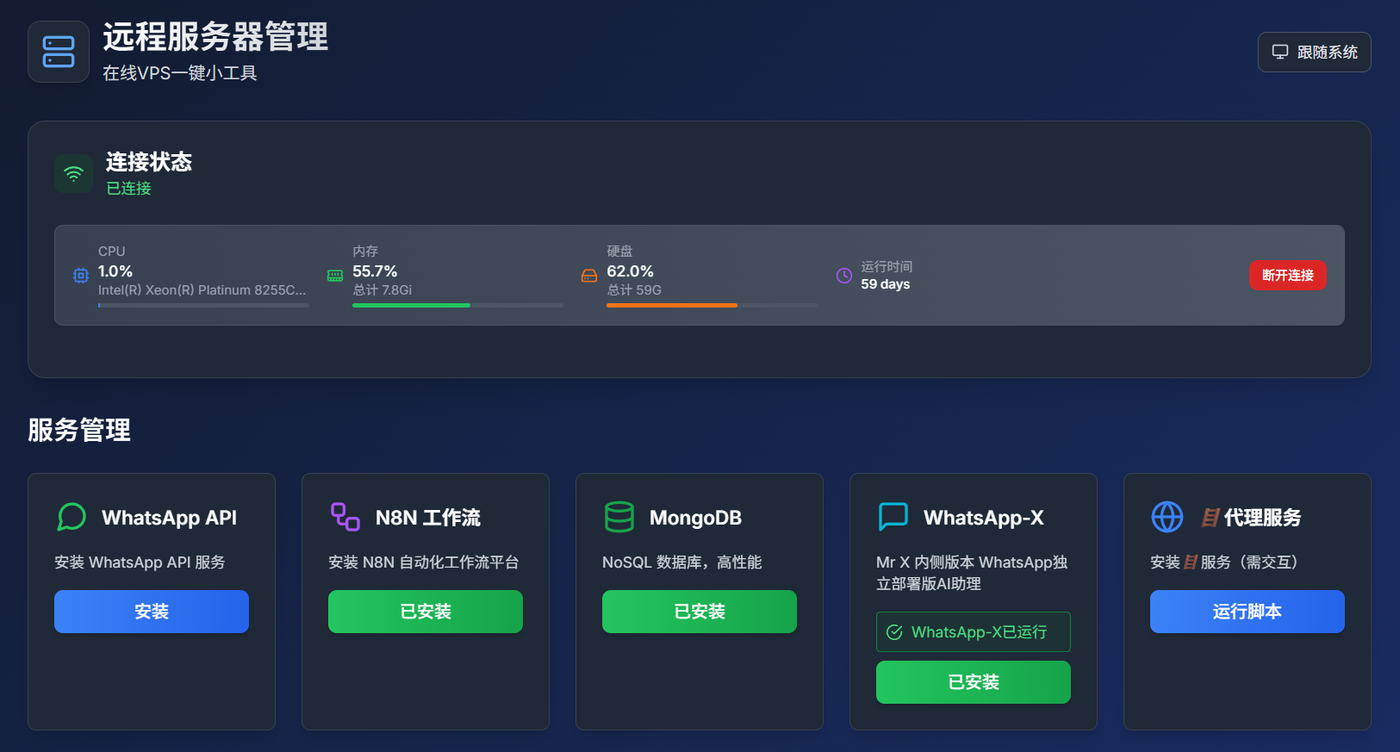Click the N8N workflow nodes icon
The image size is (1400, 752).
click(x=345, y=517)
